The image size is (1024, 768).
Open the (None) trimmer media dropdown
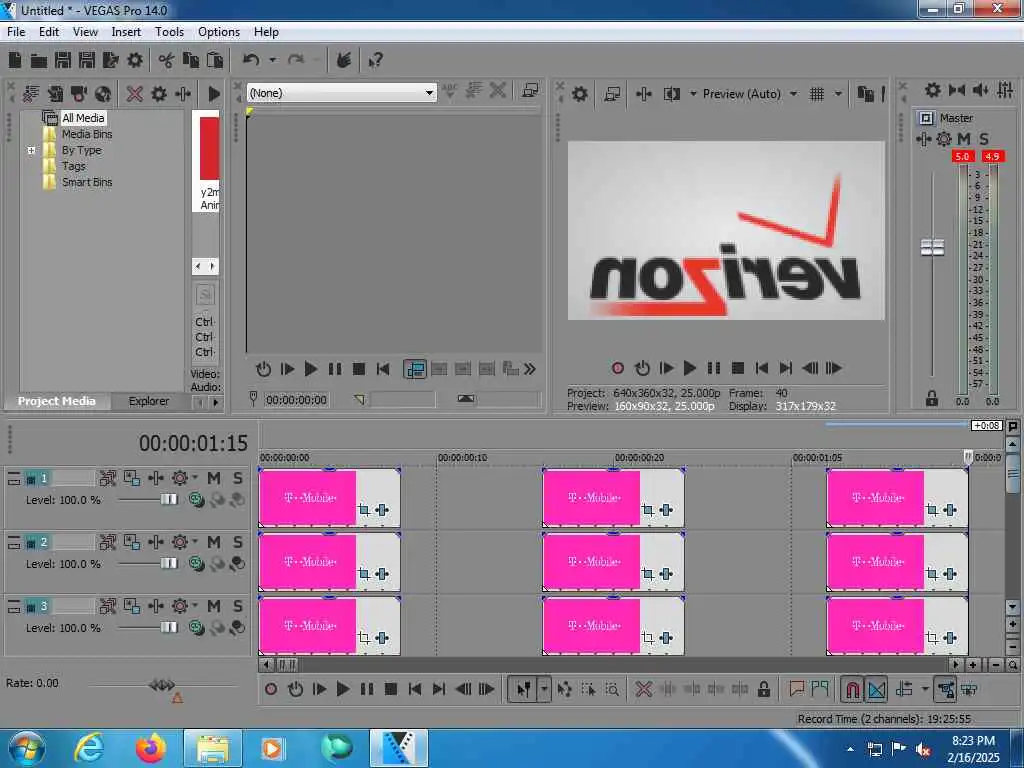tap(429, 93)
